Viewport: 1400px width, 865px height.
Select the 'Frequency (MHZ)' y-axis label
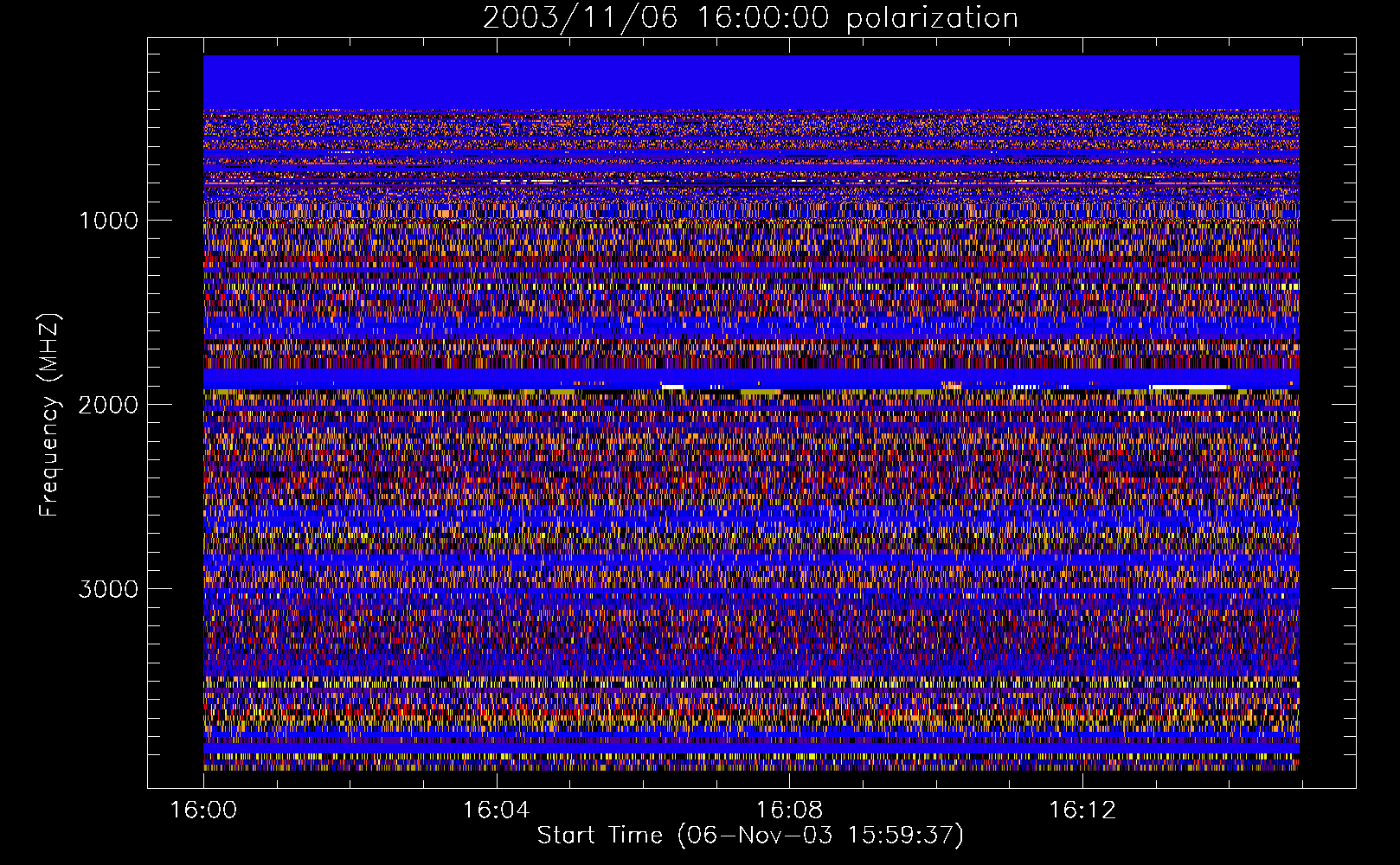pos(49,415)
